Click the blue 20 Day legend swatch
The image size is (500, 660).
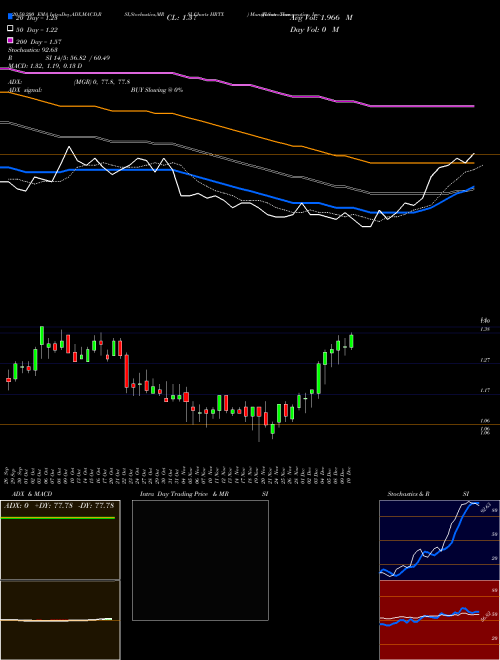(10, 18)
